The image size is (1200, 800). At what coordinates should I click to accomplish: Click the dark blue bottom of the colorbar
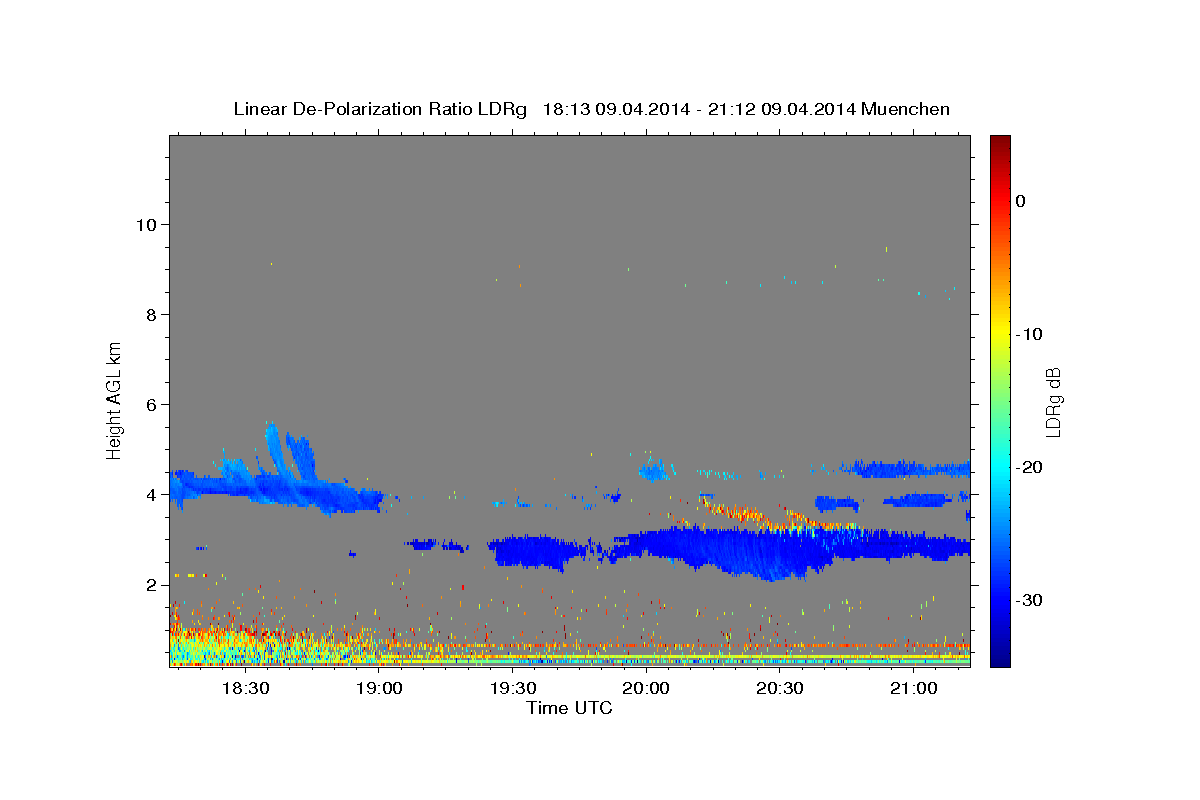click(x=1000, y=657)
